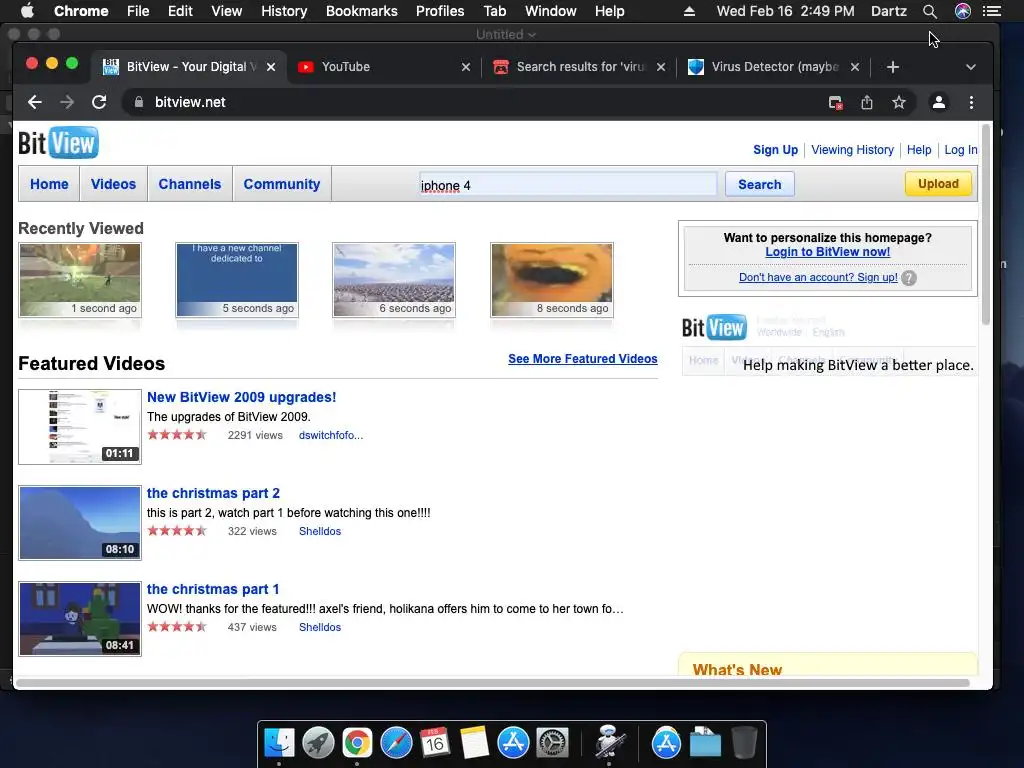Screen dimensions: 1024x768
Task: Click the yellow Upload button
Action: tap(938, 184)
